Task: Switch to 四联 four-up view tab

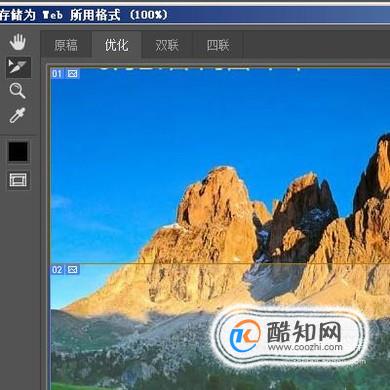Action: point(218,45)
